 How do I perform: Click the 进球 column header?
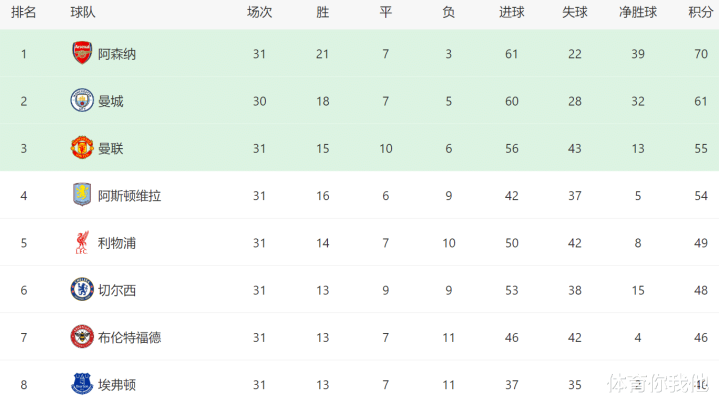click(511, 13)
